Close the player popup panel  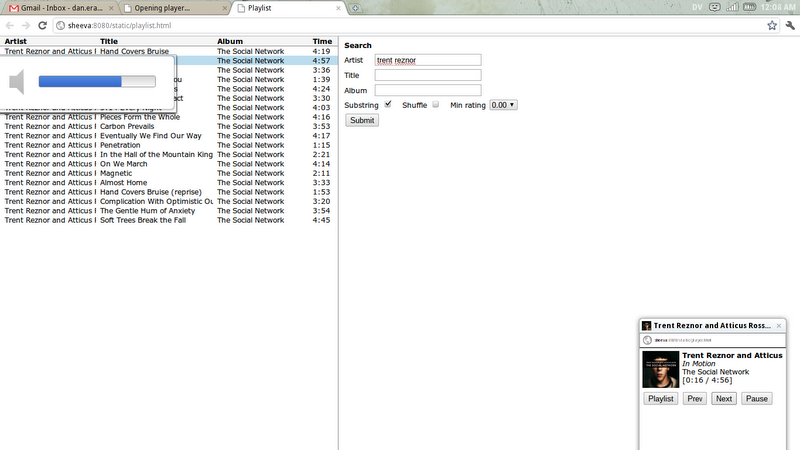click(779, 326)
